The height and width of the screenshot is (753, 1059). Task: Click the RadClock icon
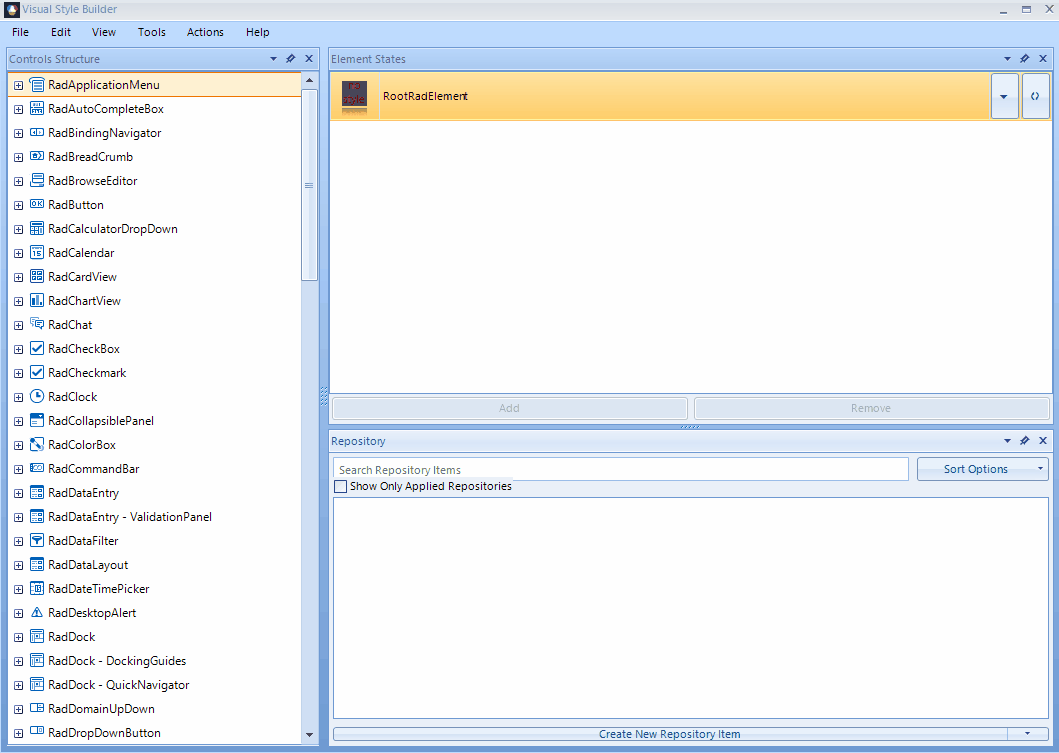point(37,396)
